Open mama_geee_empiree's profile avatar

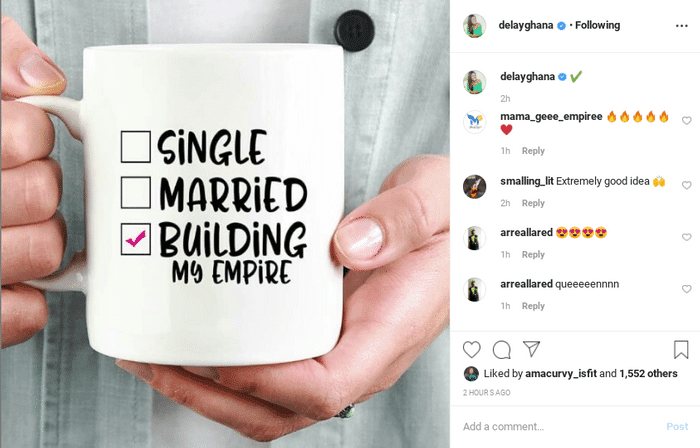475,122
